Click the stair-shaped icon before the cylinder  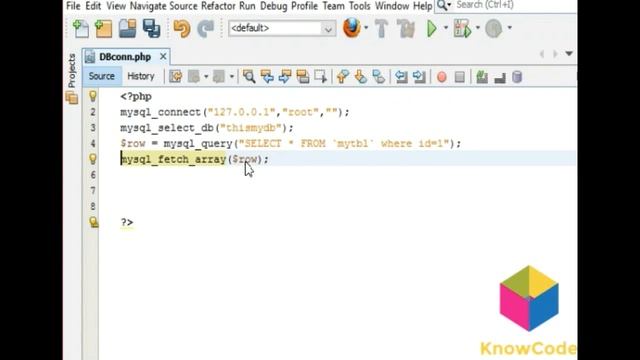coord(500,78)
